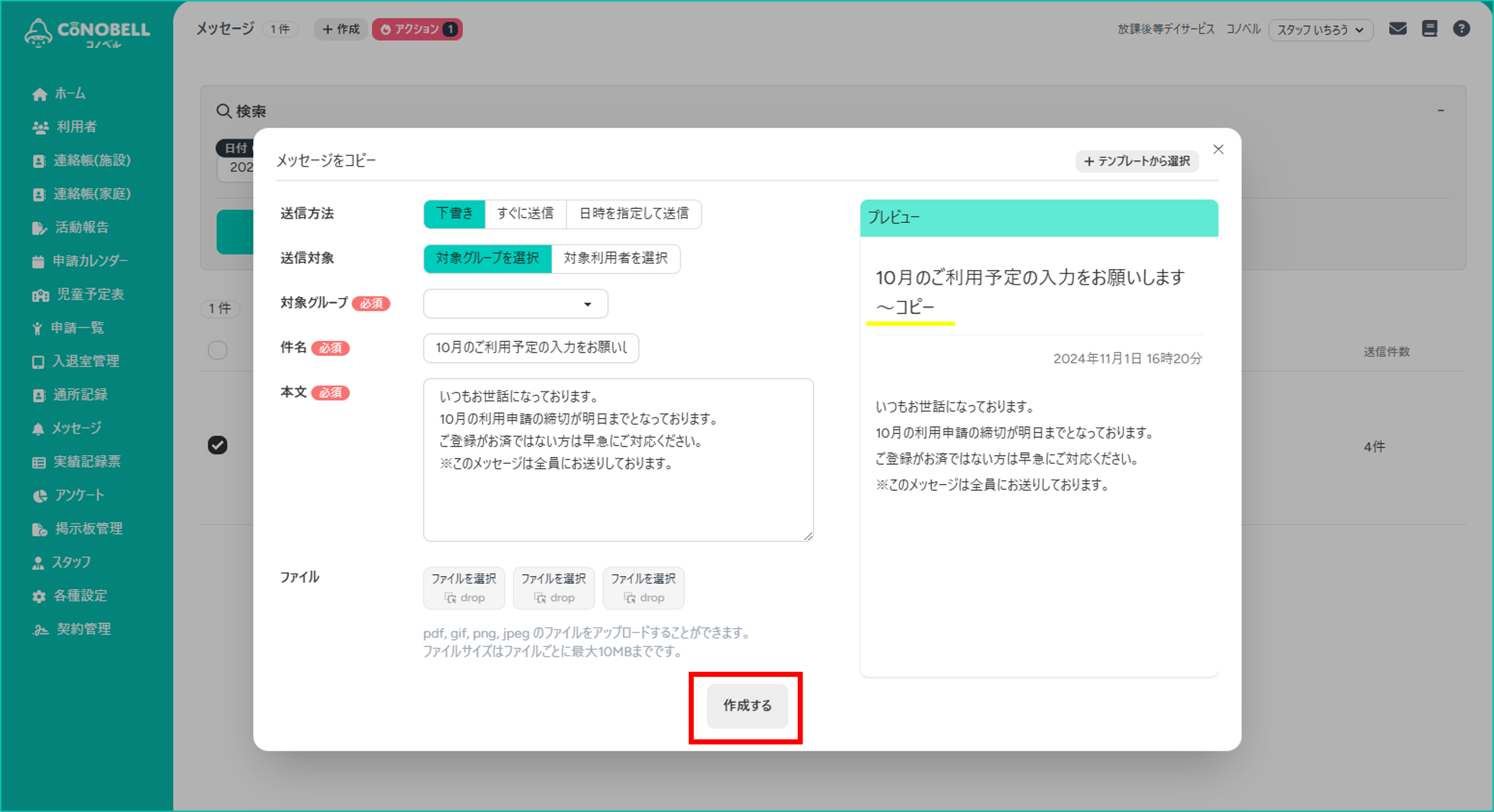The height and width of the screenshot is (812, 1494).
Task: Open 申請カレンダー calendar icon
Action: [x=38, y=261]
